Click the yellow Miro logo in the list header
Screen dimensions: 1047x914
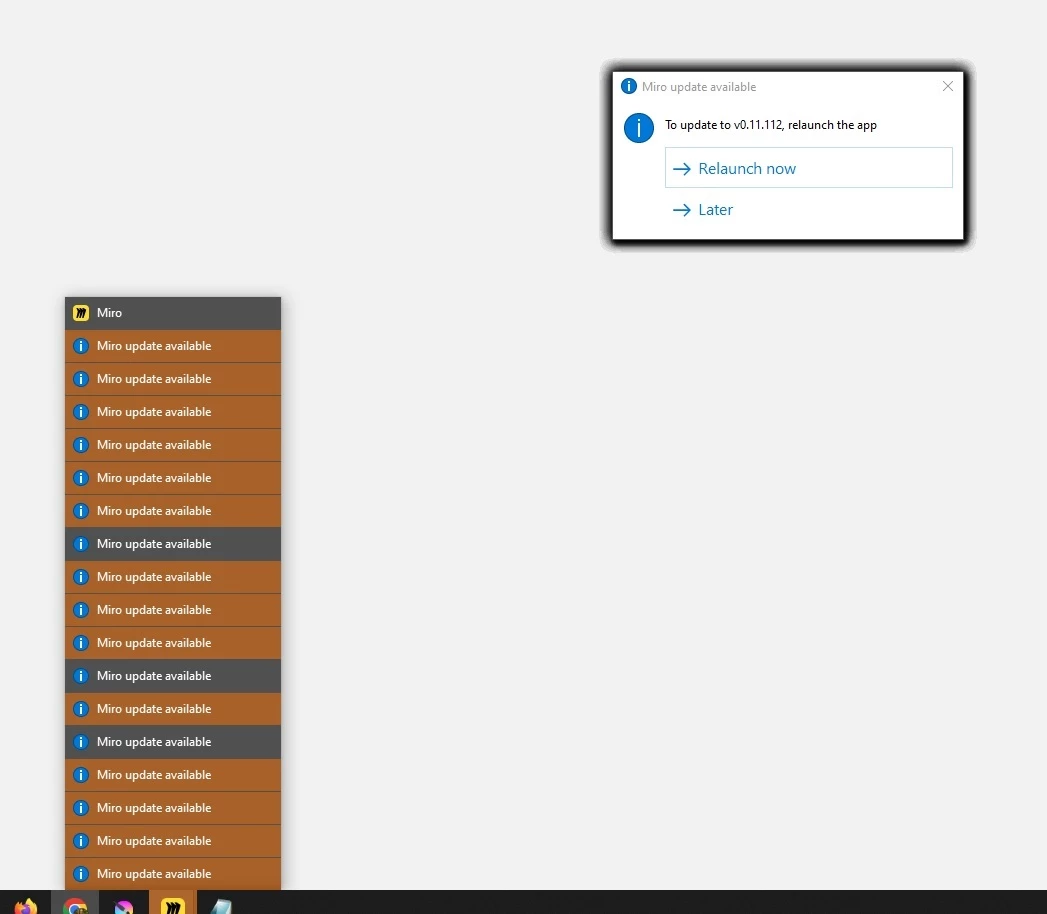click(81, 313)
